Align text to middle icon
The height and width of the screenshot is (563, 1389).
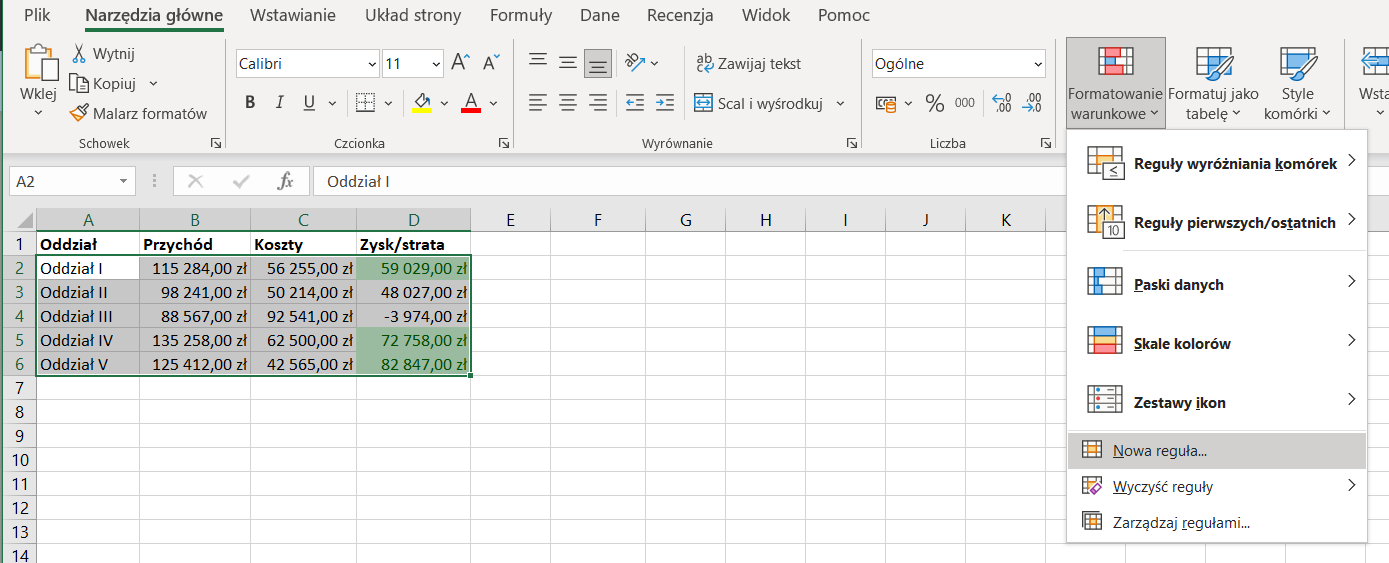pos(568,63)
